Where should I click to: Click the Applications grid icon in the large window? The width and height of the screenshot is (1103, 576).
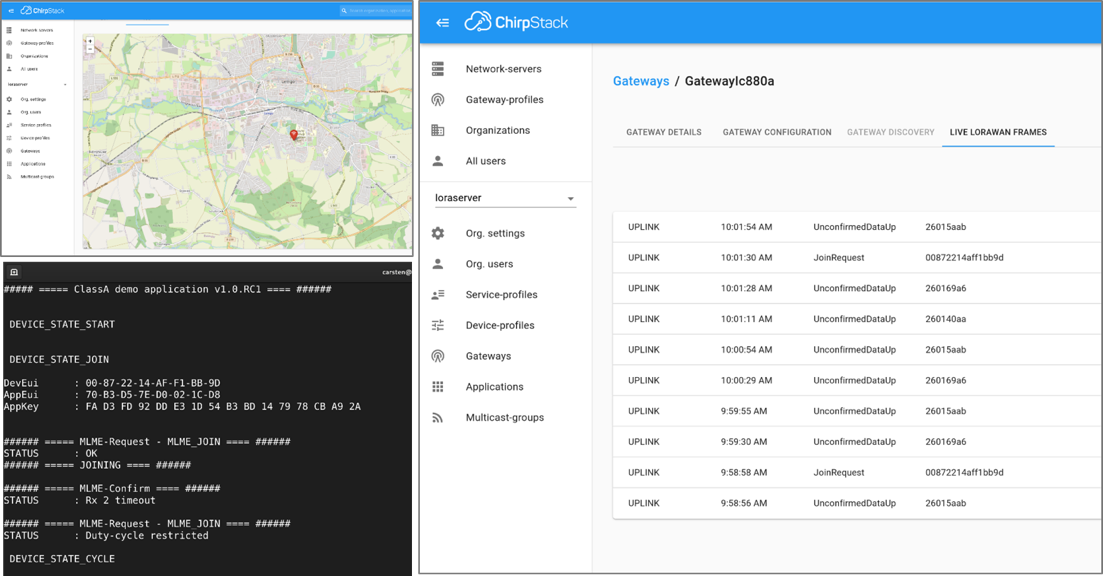pyautogui.click(x=438, y=387)
